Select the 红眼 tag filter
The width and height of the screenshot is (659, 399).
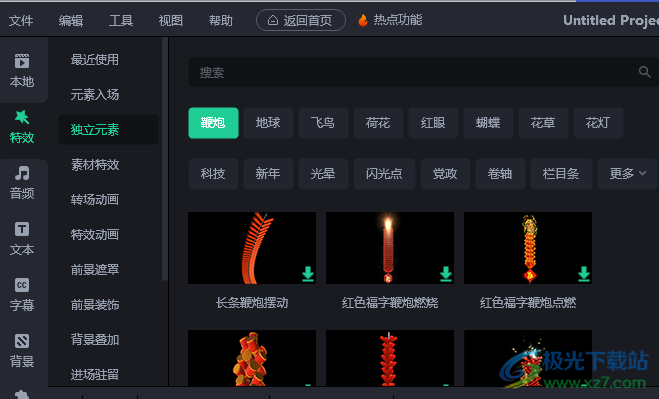433,123
